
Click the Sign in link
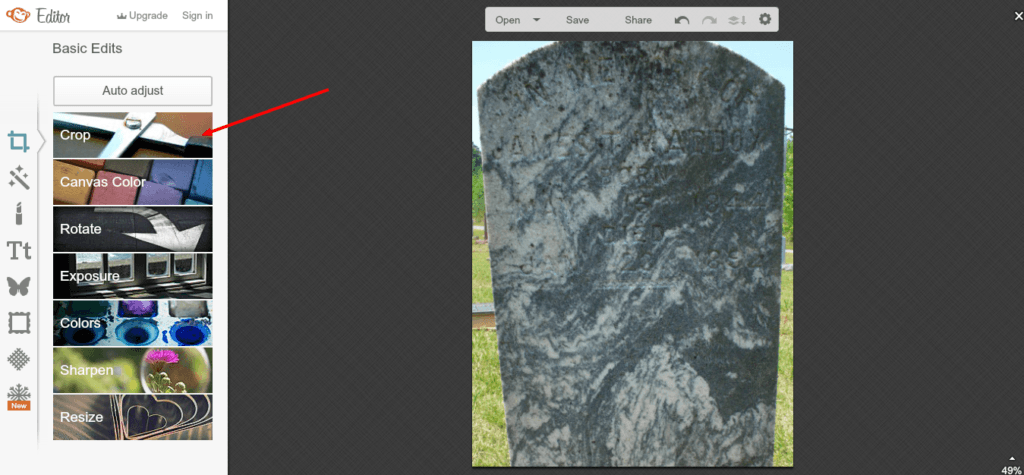click(197, 16)
